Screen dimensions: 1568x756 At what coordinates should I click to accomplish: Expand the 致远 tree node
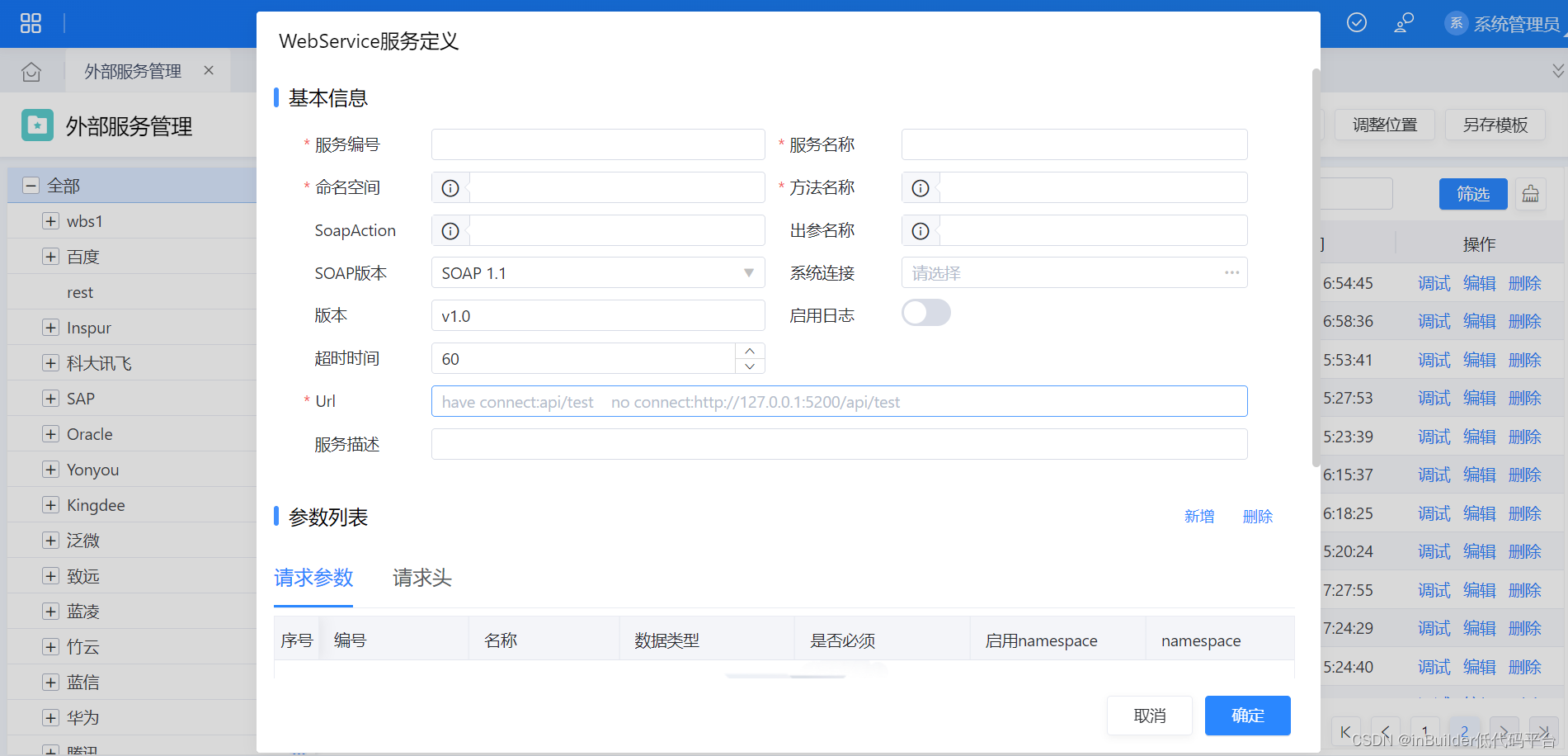(x=50, y=576)
